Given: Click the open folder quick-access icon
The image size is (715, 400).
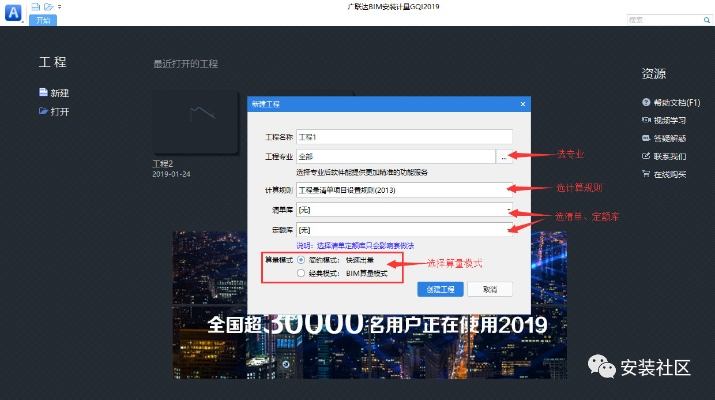Looking at the screenshot, I should [48, 7].
